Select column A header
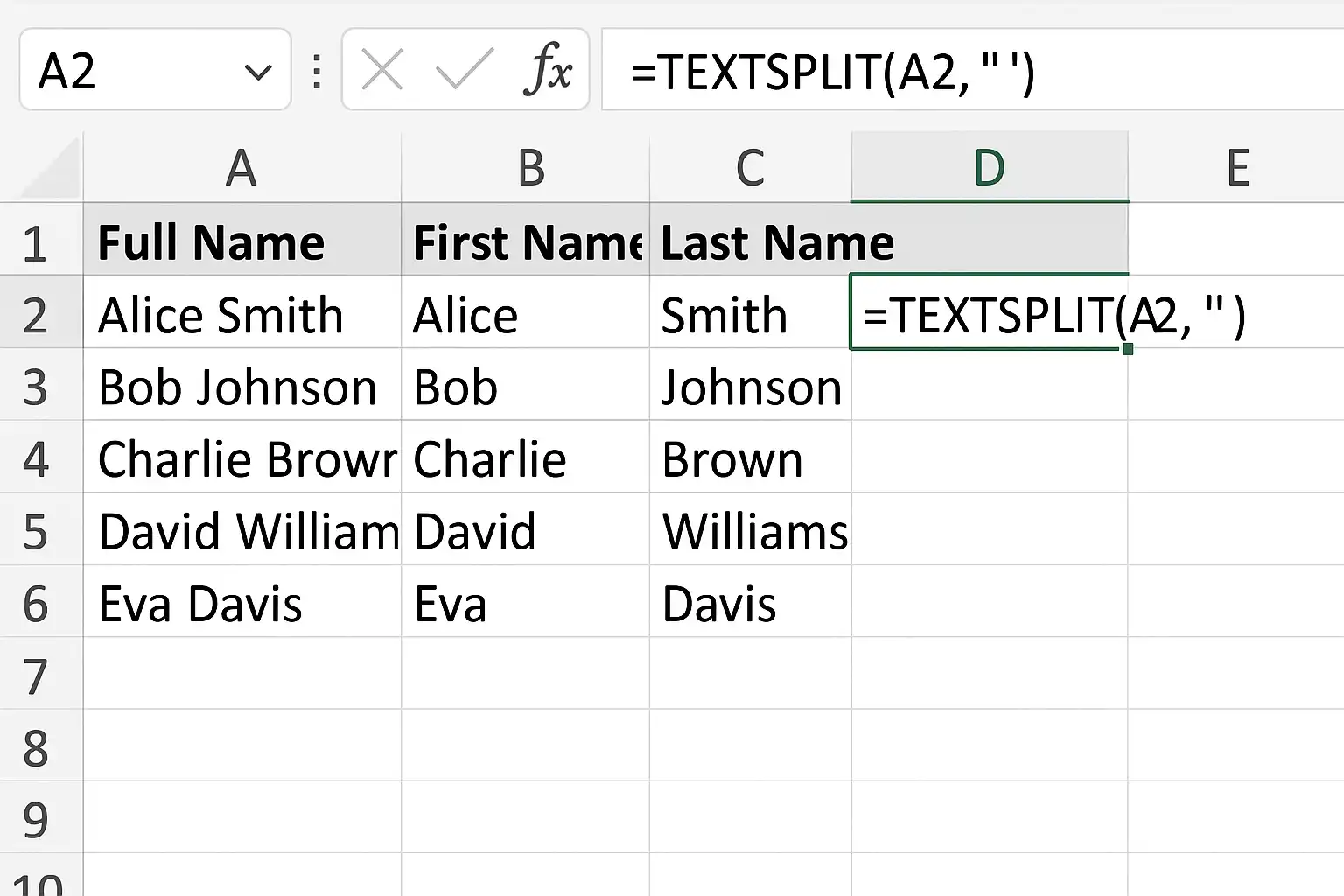This screenshot has height=896, width=1344. coord(242,167)
